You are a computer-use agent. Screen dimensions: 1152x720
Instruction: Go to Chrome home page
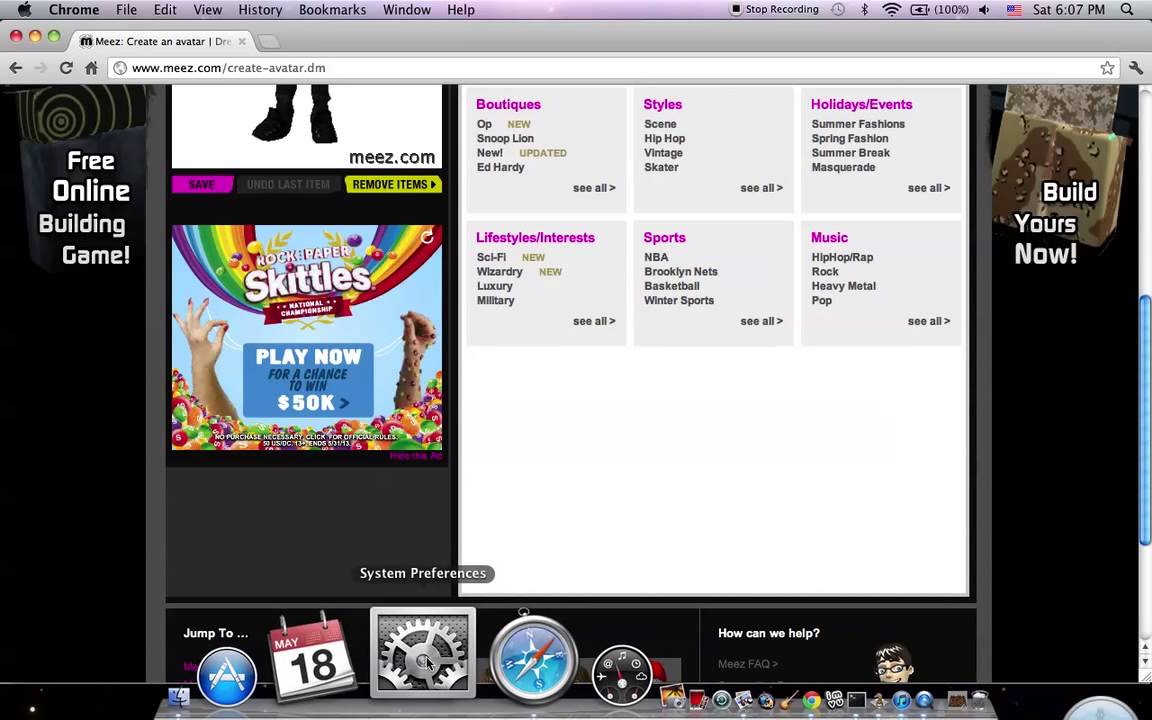pyautogui.click(x=91, y=68)
